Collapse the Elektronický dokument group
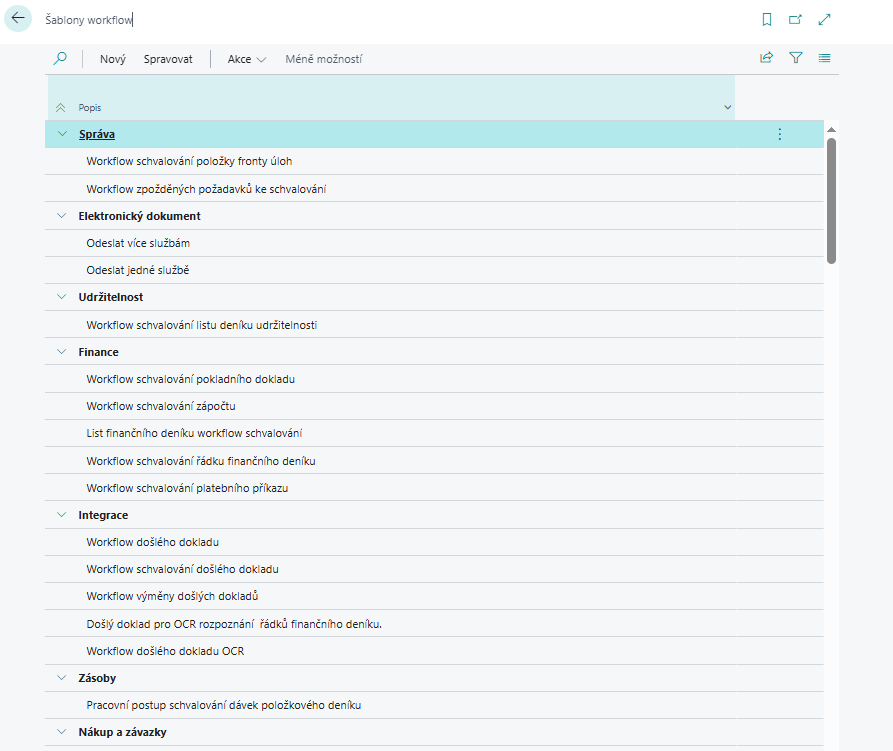 [62, 216]
